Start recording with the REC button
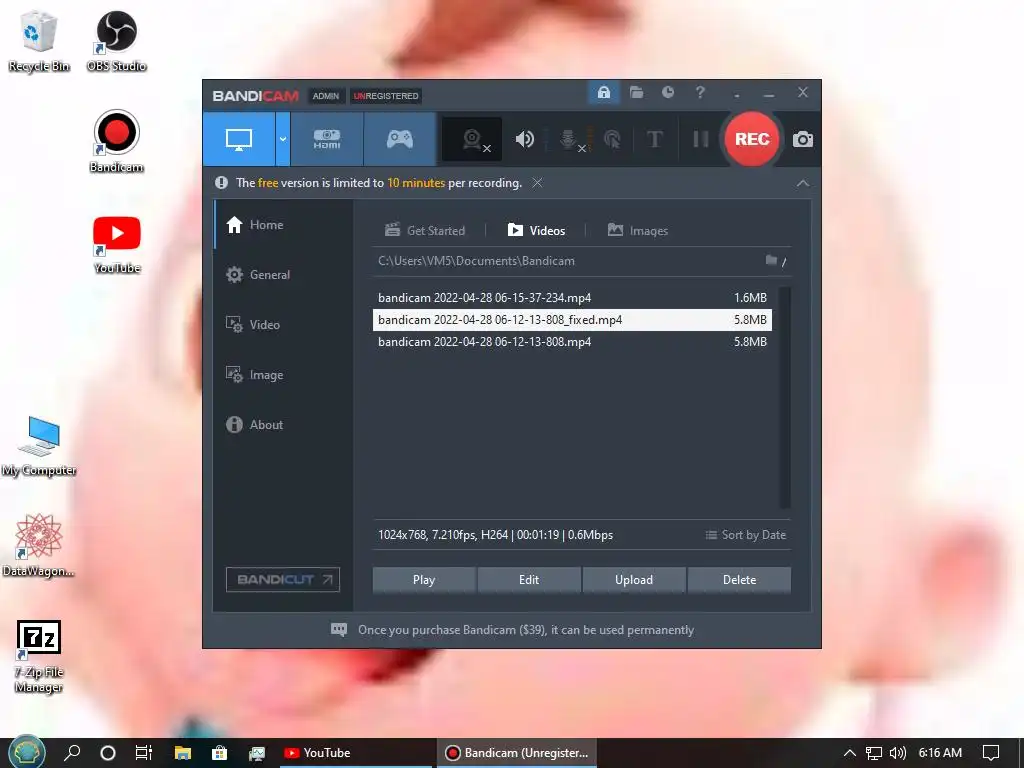 752,139
